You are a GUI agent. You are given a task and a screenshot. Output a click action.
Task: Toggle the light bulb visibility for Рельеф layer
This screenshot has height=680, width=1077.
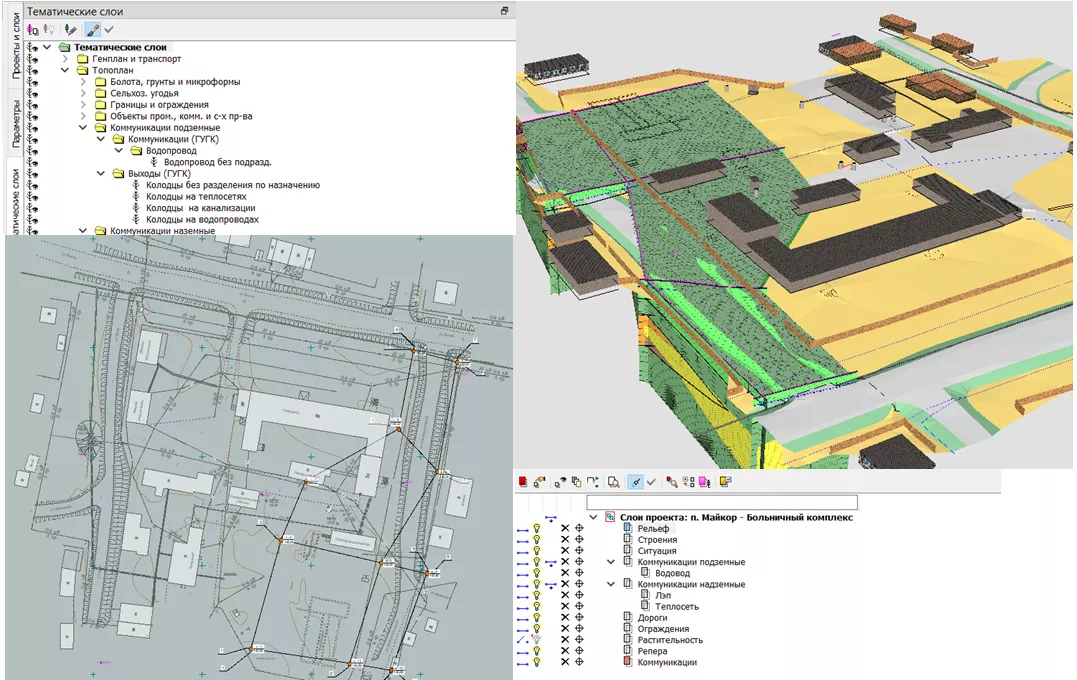537,528
